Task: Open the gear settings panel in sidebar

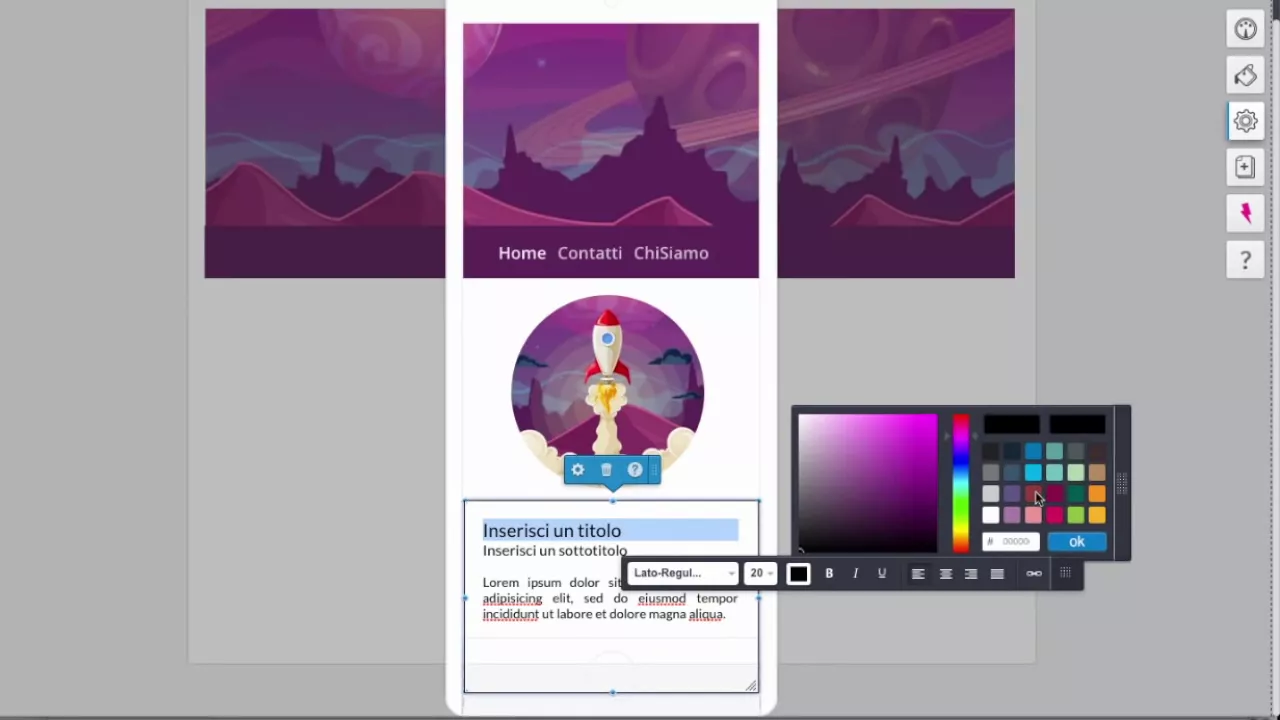Action: point(1245,121)
